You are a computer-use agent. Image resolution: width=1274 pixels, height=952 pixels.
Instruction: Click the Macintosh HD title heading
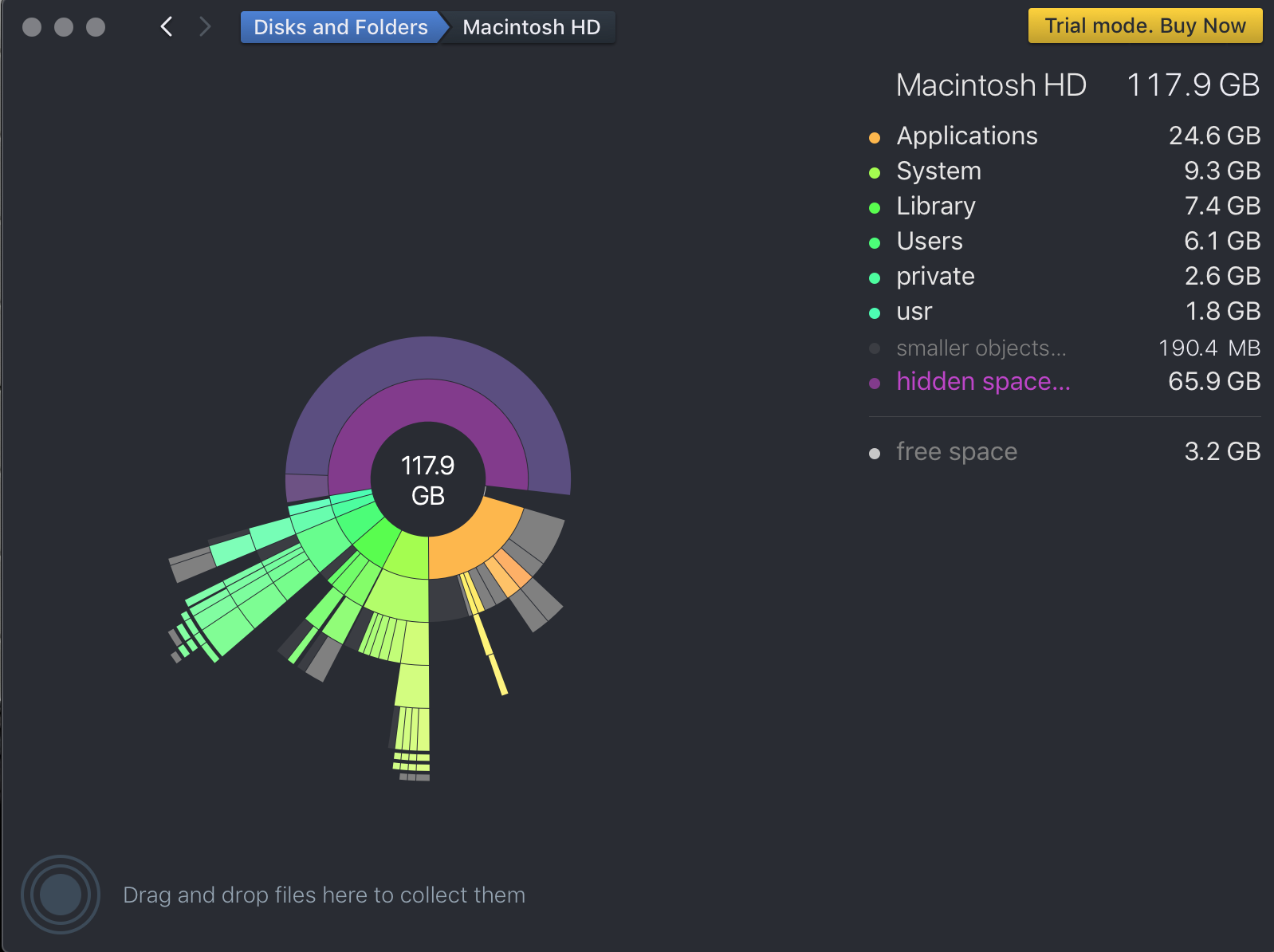[x=991, y=85]
